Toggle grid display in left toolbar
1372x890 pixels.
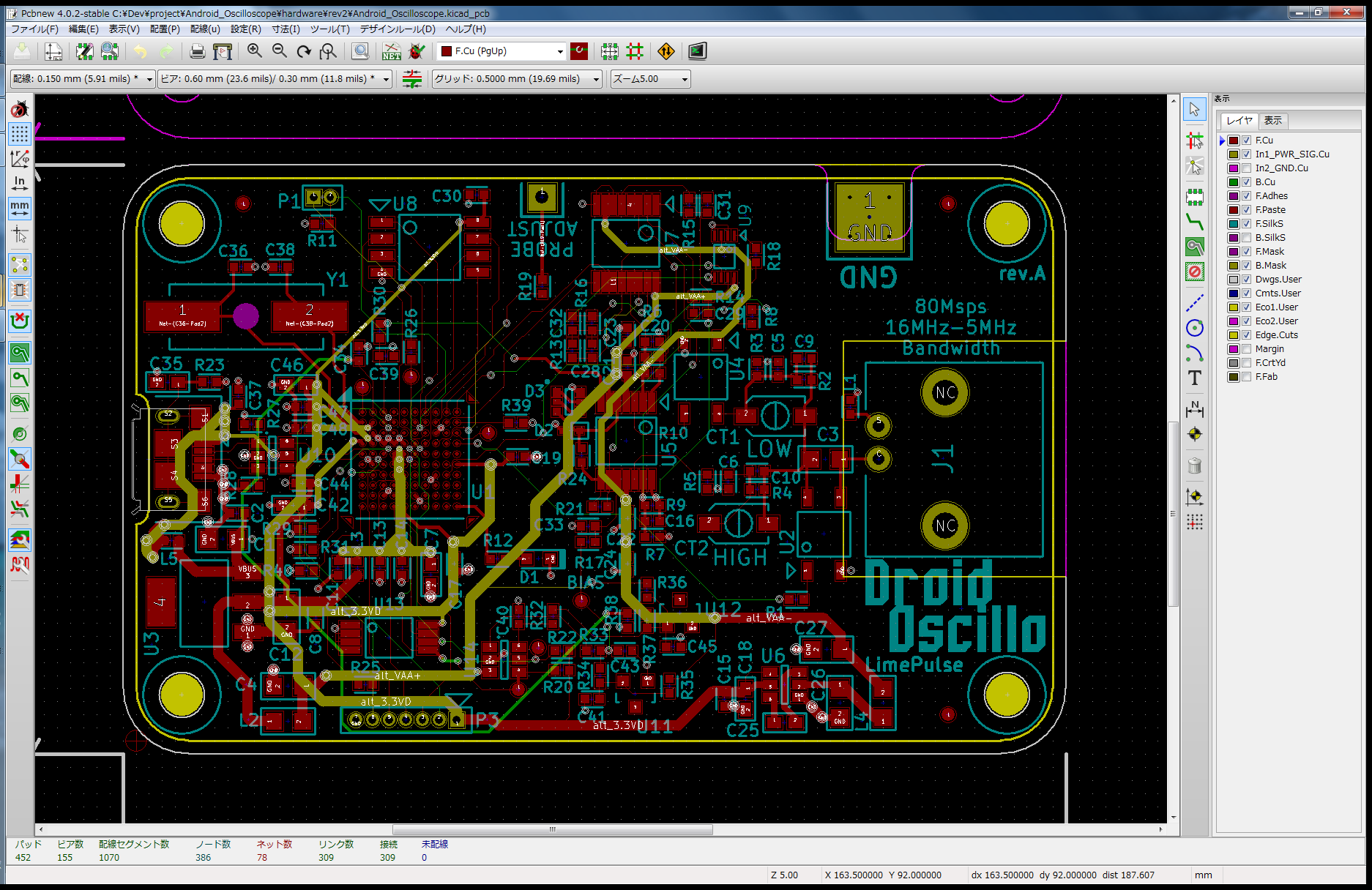click(20, 134)
